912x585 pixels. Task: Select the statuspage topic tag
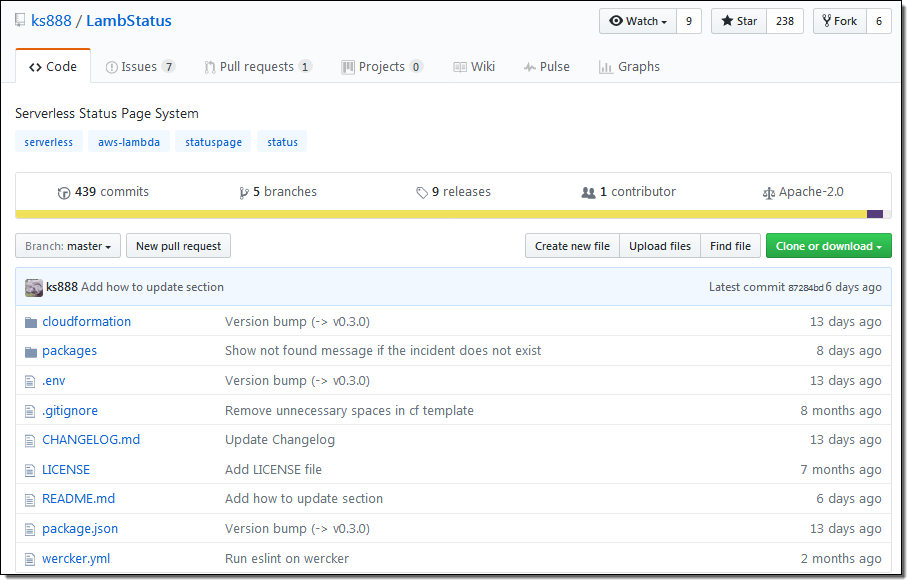[213, 142]
